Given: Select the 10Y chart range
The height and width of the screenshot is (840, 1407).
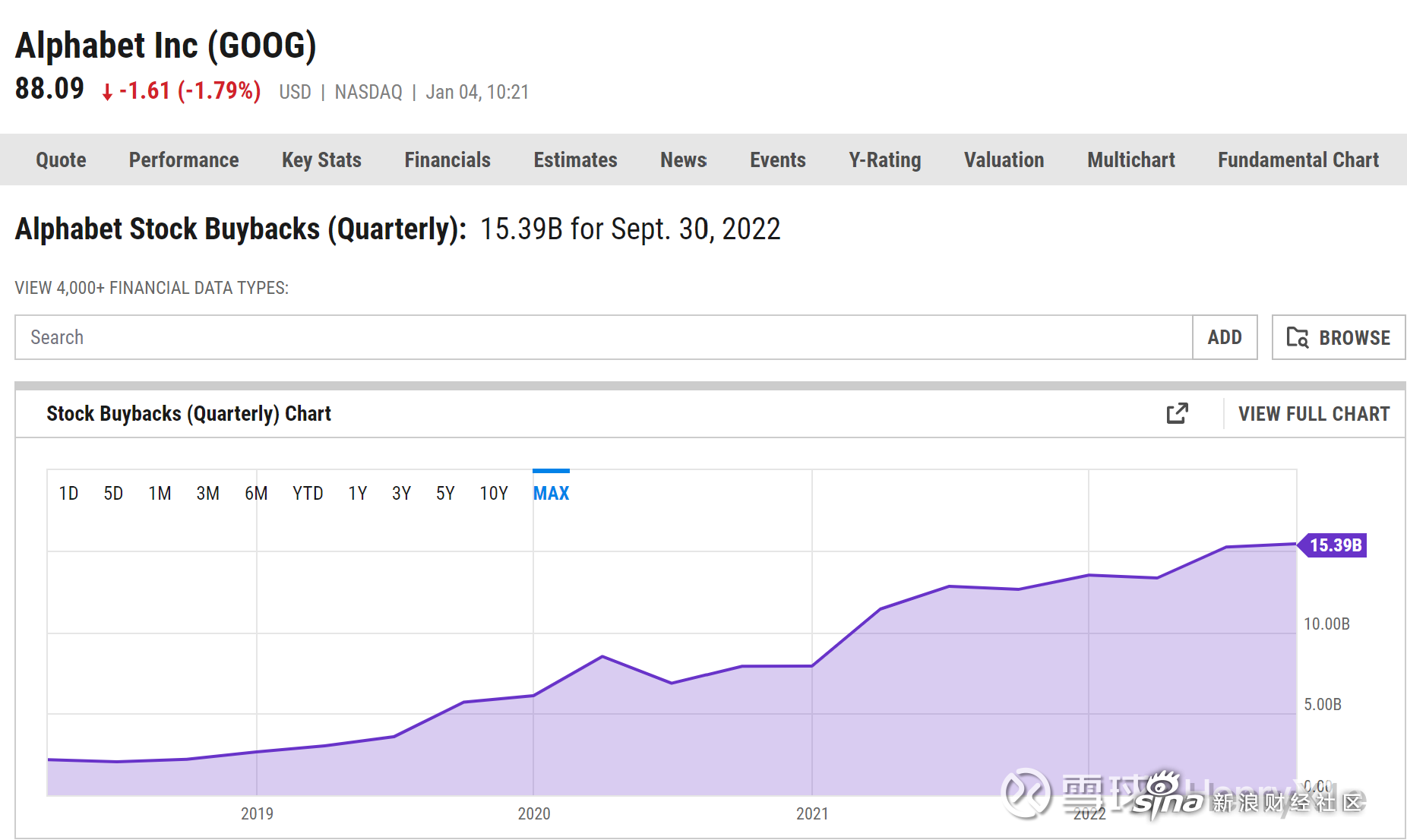Looking at the screenshot, I should tap(494, 494).
